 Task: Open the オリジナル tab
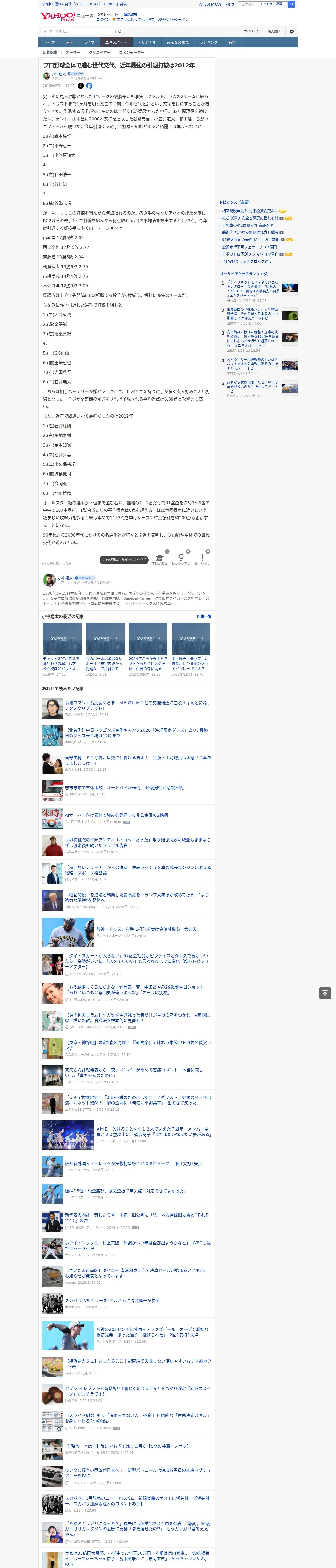click(147, 43)
